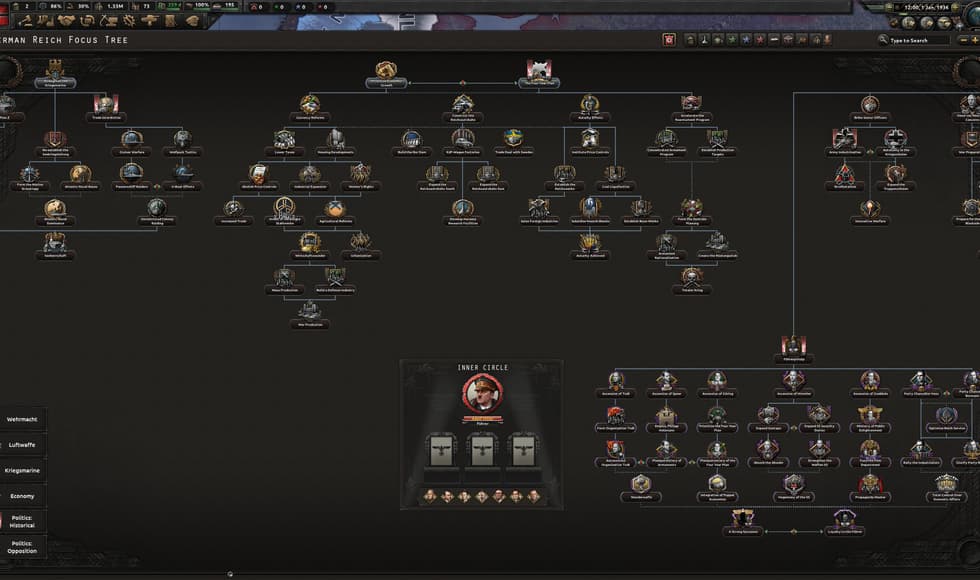
Task: Select the Panzerschiff Raiders focus
Action: coord(131,178)
